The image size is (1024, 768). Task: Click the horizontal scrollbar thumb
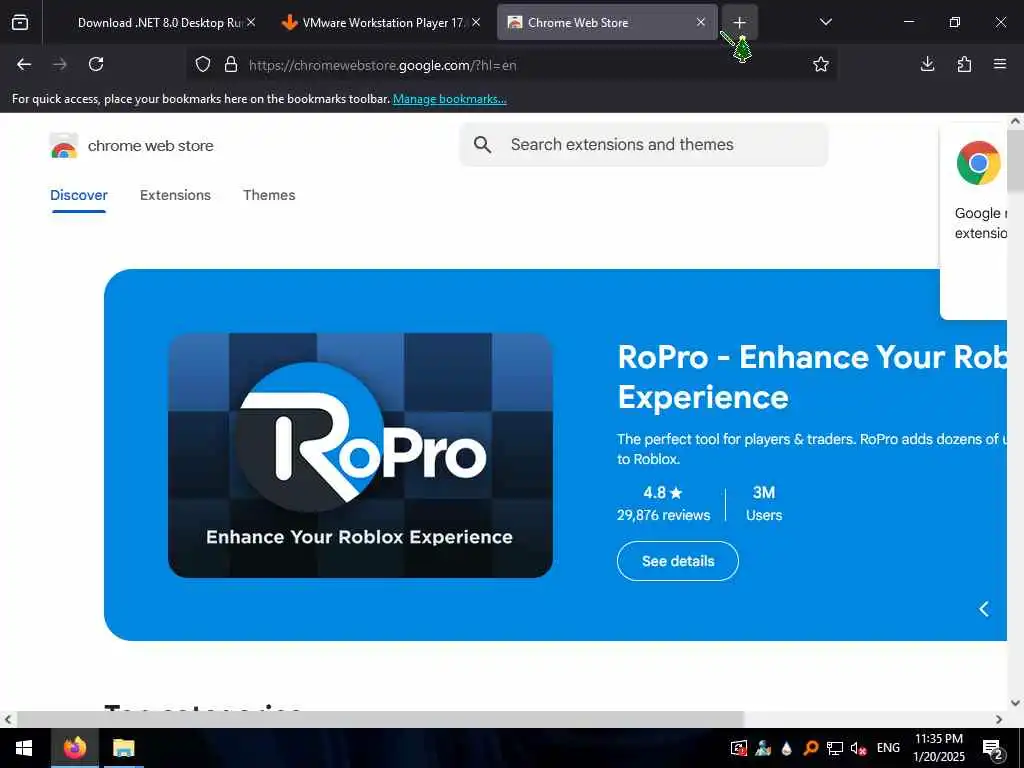point(380,720)
